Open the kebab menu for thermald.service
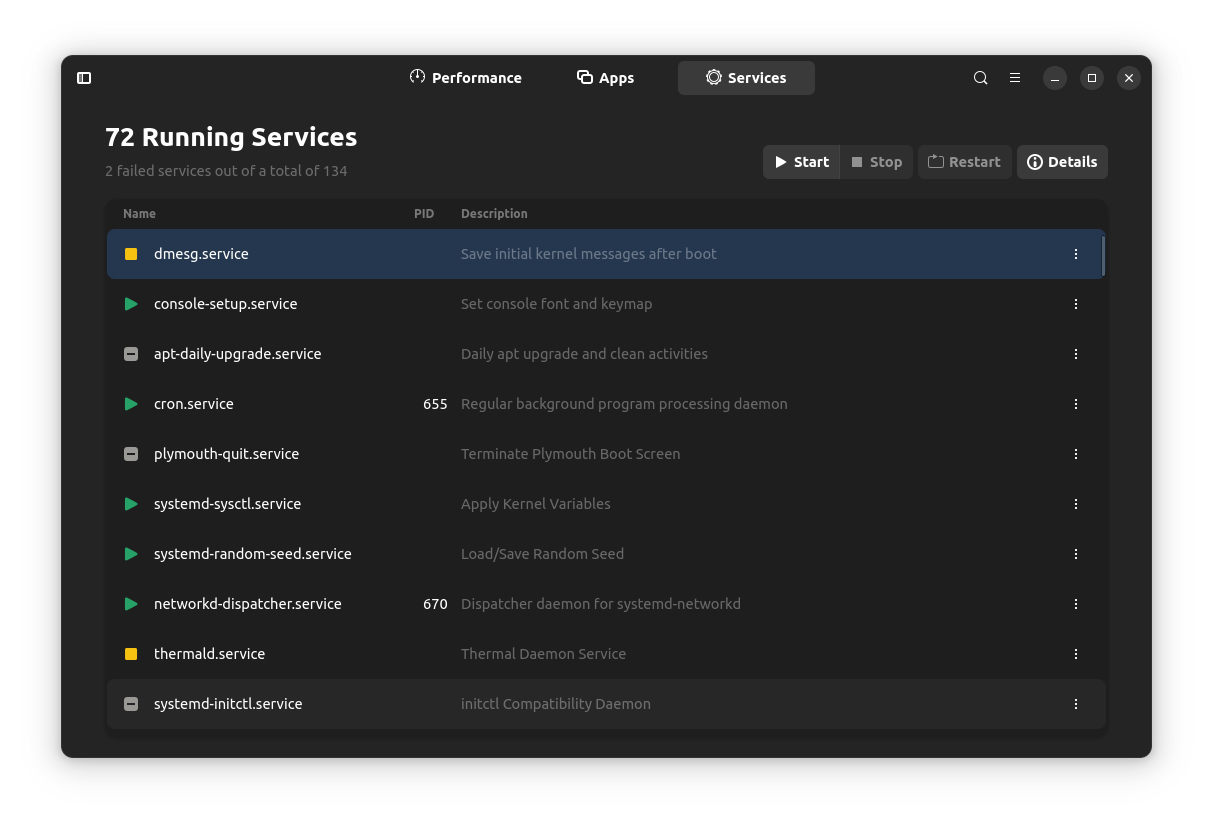Image resolution: width=1213 pixels, height=825 pixels. pos(1076,654)
